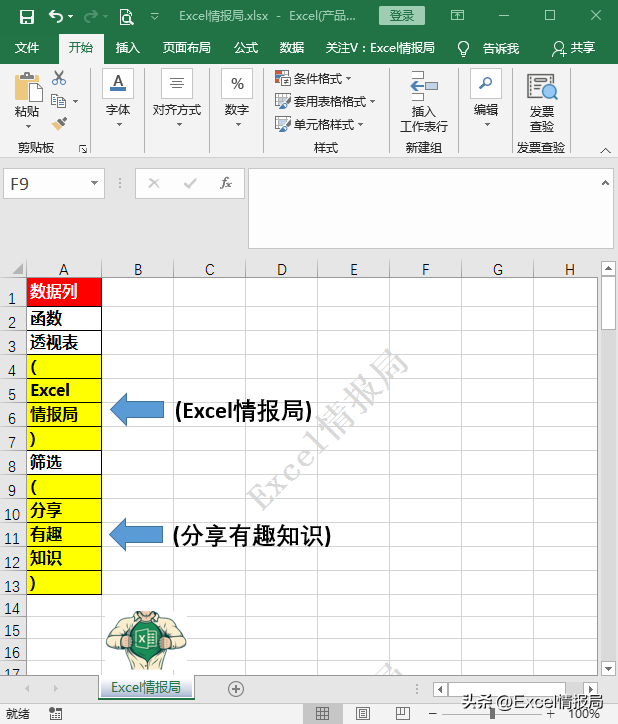This screenshot has width=618, height=724.
Task: Customize the Quick Access Toolbar dropdown
Action: 155,17
